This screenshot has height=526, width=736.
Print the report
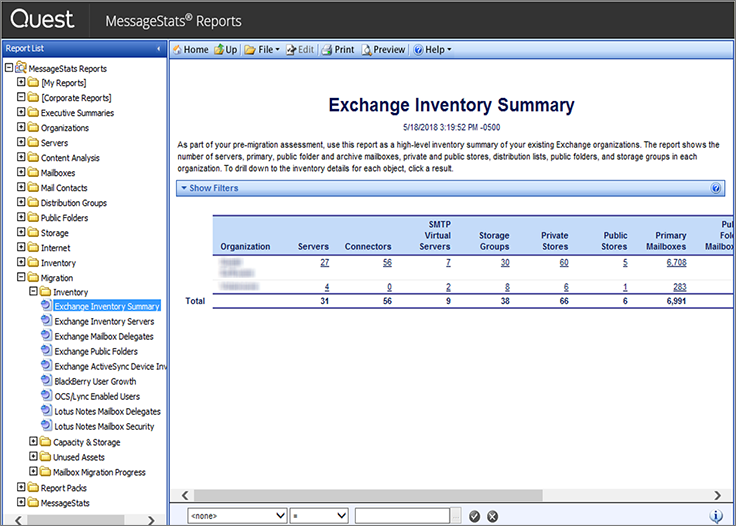click(338, 50)
